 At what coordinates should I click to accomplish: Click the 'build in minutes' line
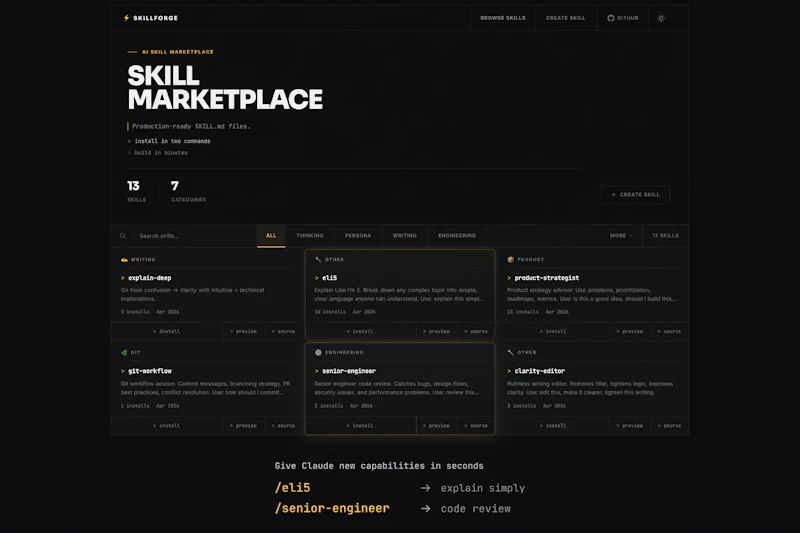point(161,153)
